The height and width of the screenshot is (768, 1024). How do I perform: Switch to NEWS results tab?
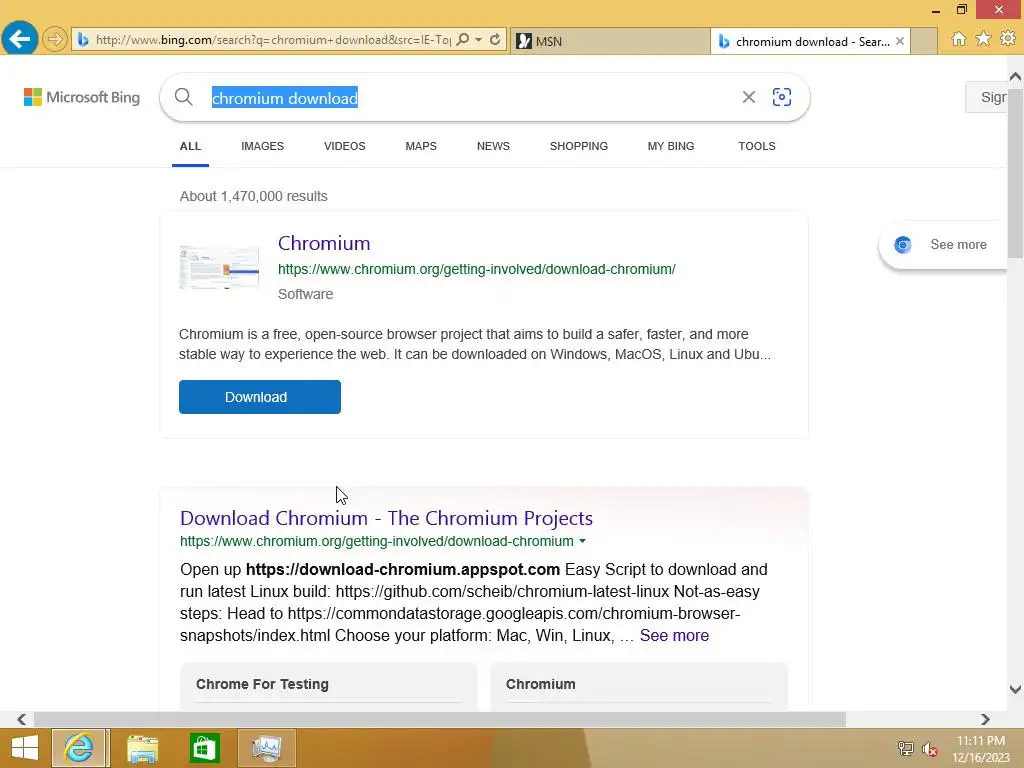tap(493, 146)
